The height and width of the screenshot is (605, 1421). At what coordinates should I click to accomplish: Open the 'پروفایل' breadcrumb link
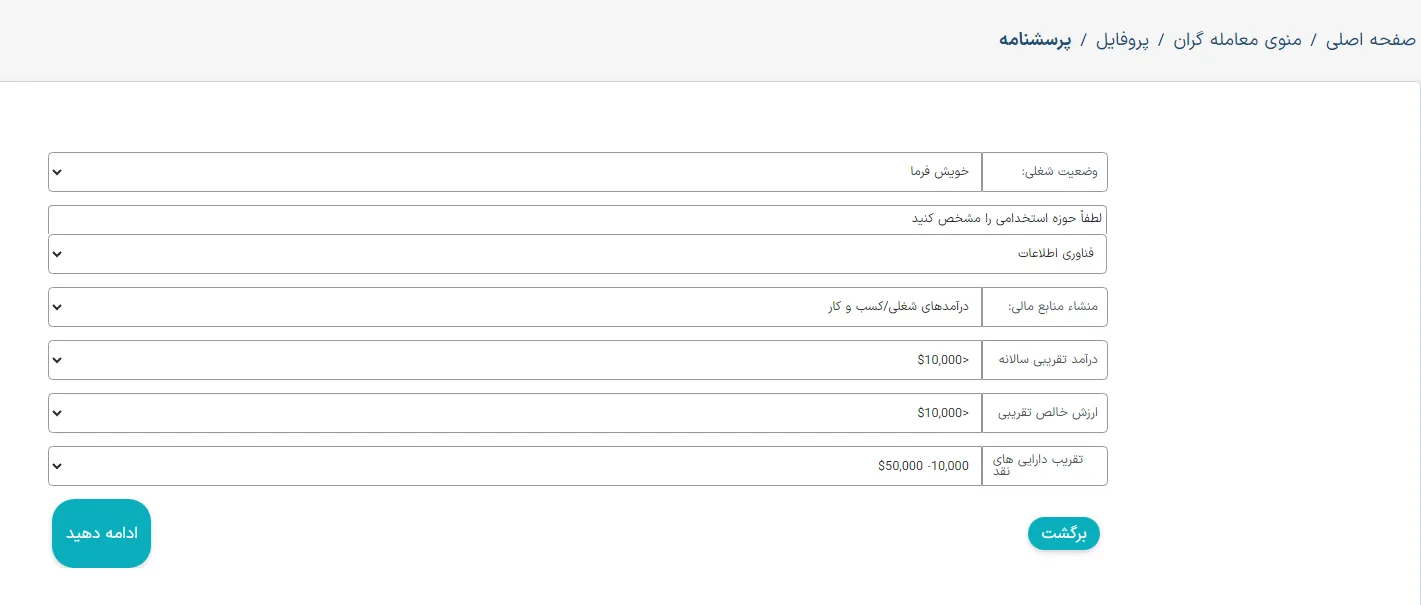click(1123, 40)
